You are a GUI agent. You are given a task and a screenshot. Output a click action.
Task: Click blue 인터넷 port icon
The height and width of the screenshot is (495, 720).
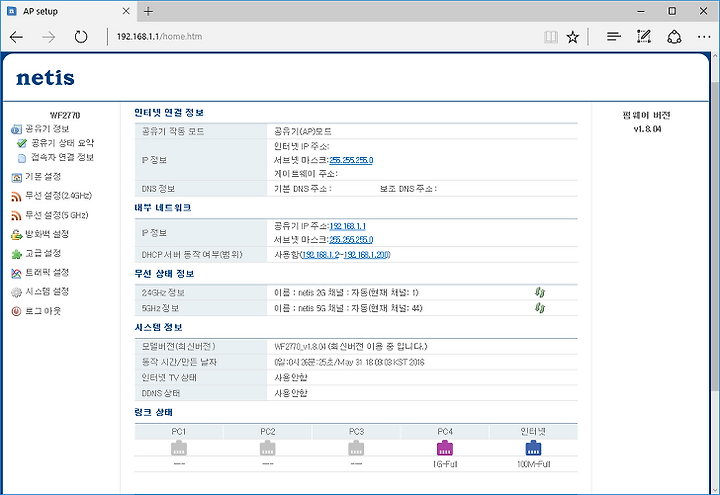[x=533, y=448]
